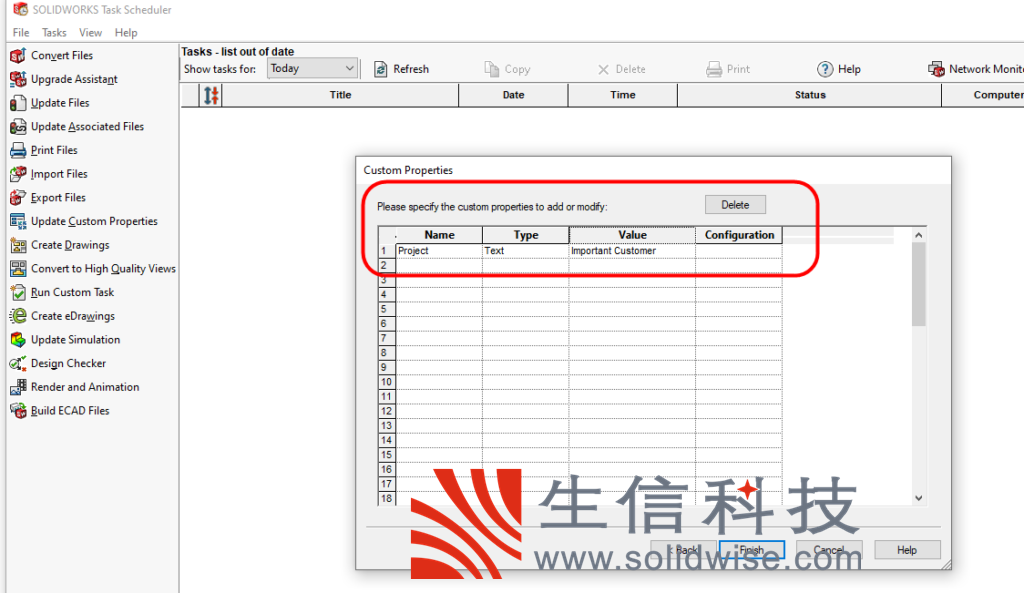Click the Run Custom Task icon
The width and height of the screenshot is (1024, 593).
(x=18, y=293)
